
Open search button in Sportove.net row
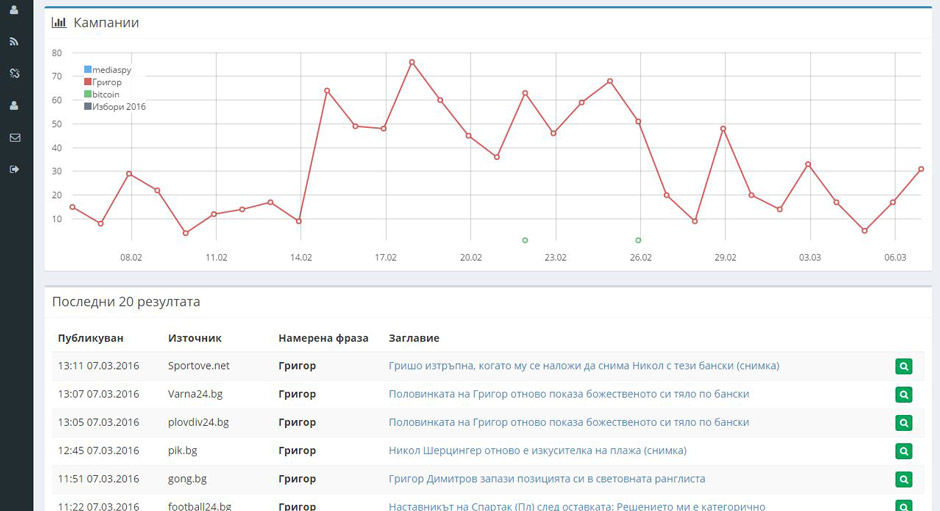pos(903,366)
